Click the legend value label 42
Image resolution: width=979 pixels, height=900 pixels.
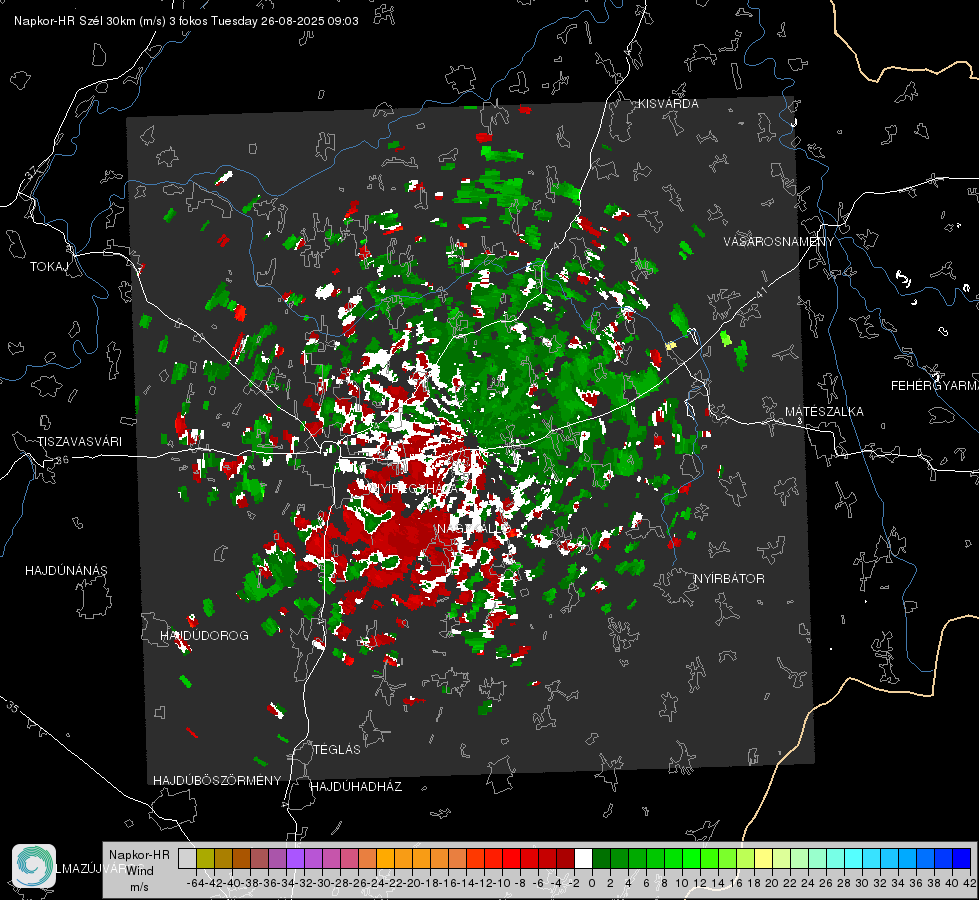[970, 883]
